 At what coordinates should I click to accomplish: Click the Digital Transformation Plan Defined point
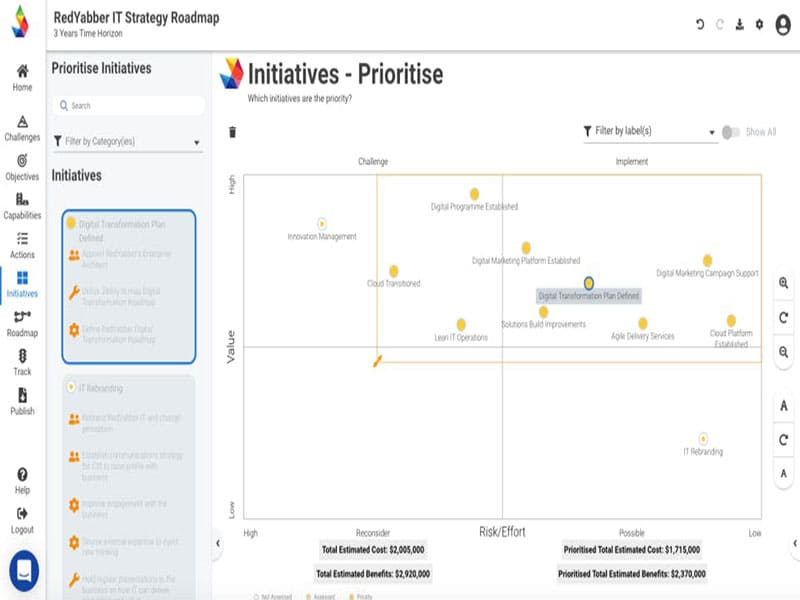589,283
